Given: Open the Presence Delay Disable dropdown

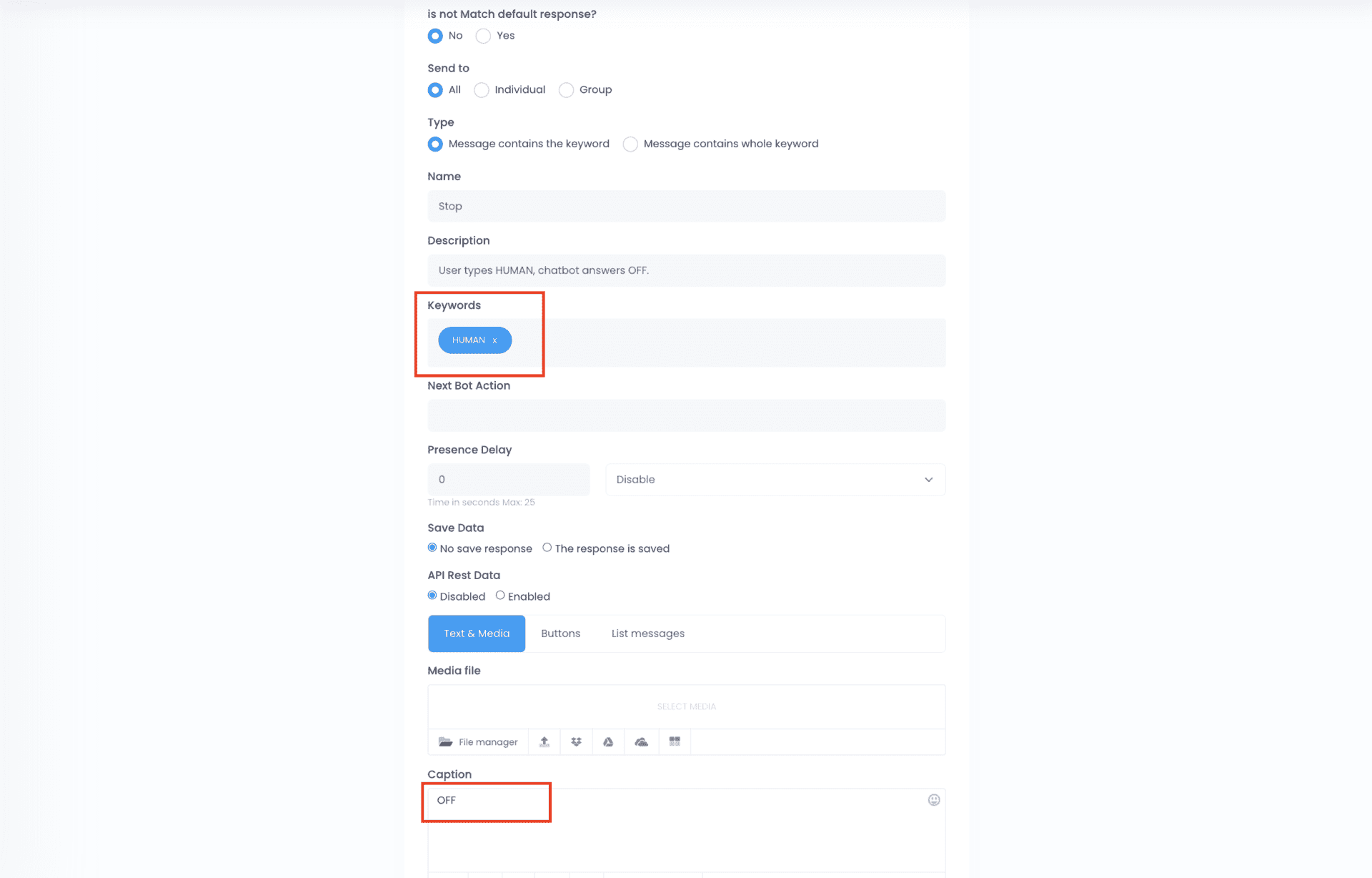Looking at the screenshot, I should pyautogui.click(x=775, y=480).
